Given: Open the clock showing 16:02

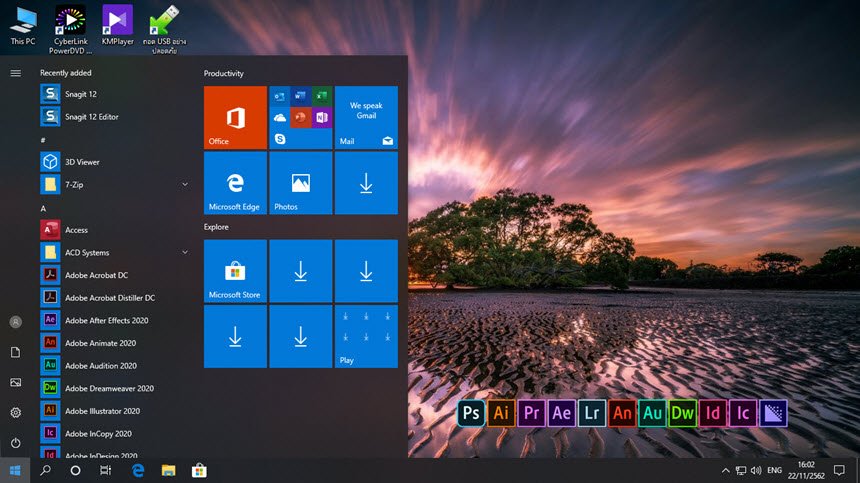Looking at the screenshot, I should point(806,470).
